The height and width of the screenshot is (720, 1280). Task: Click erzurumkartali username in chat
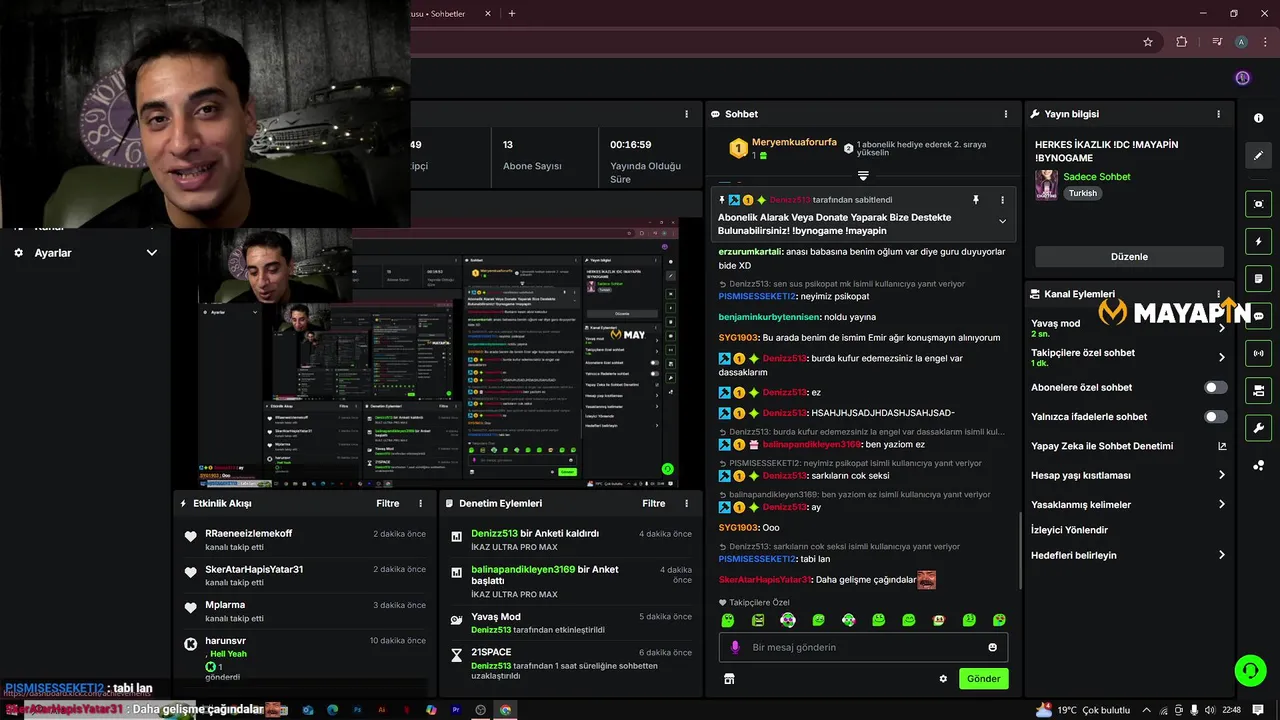[750, 252]
